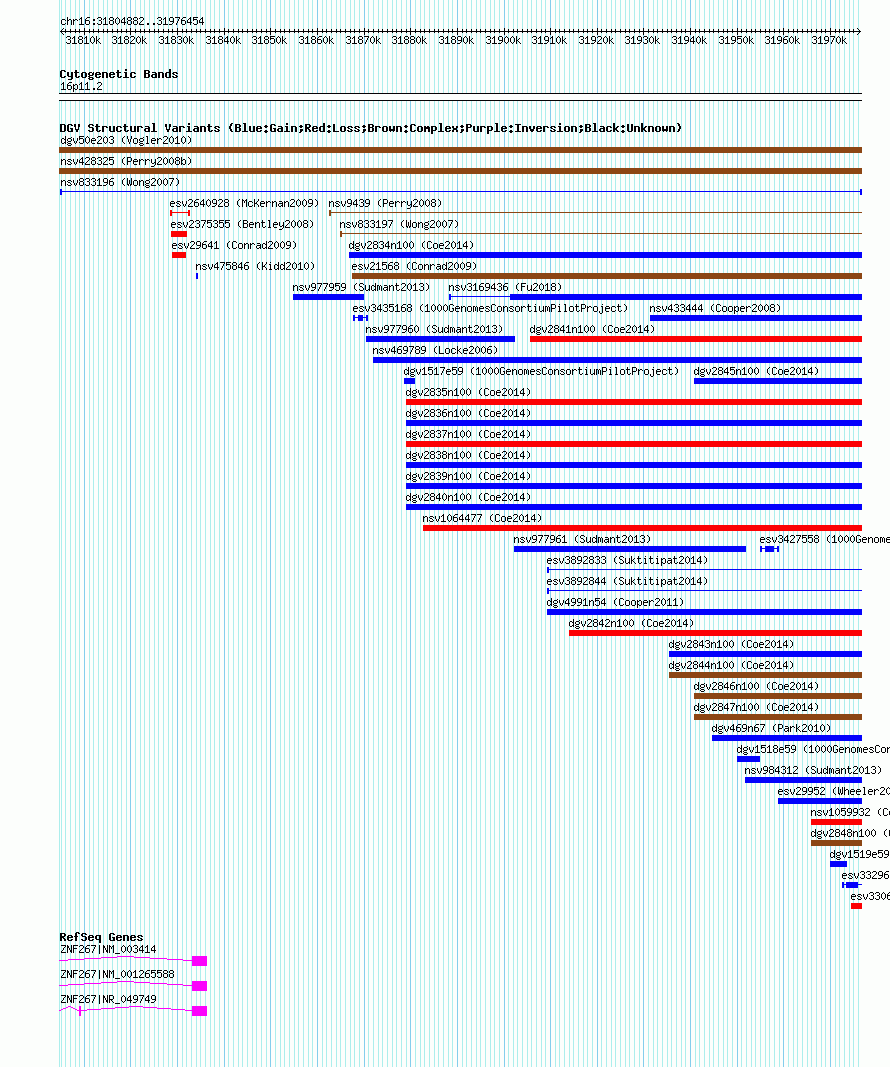
Task: Select the nsv977959 (Sudmant2013) blue bar
Action: (329, 297)
